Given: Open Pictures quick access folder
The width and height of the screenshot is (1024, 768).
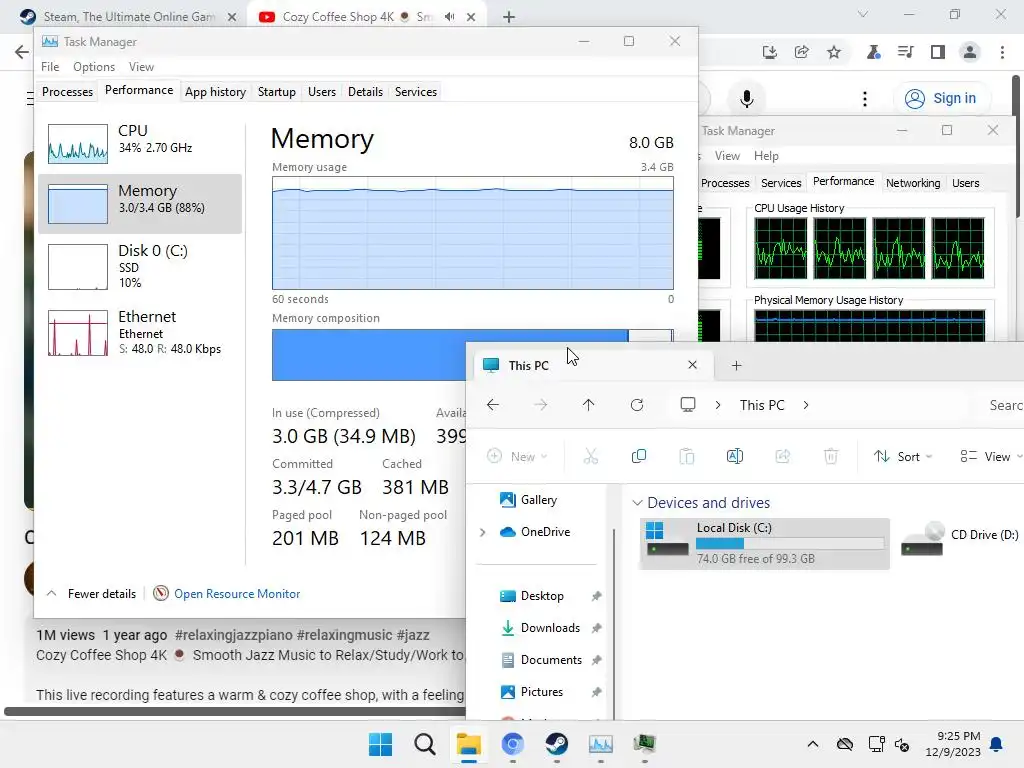Looking at the screenshot, I should pos(541,692).
